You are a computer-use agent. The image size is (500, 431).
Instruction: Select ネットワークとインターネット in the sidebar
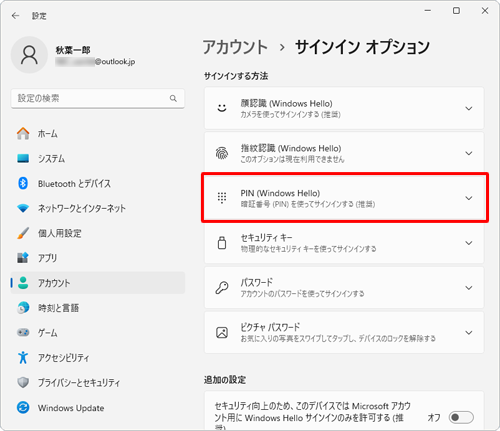(98, 208)
